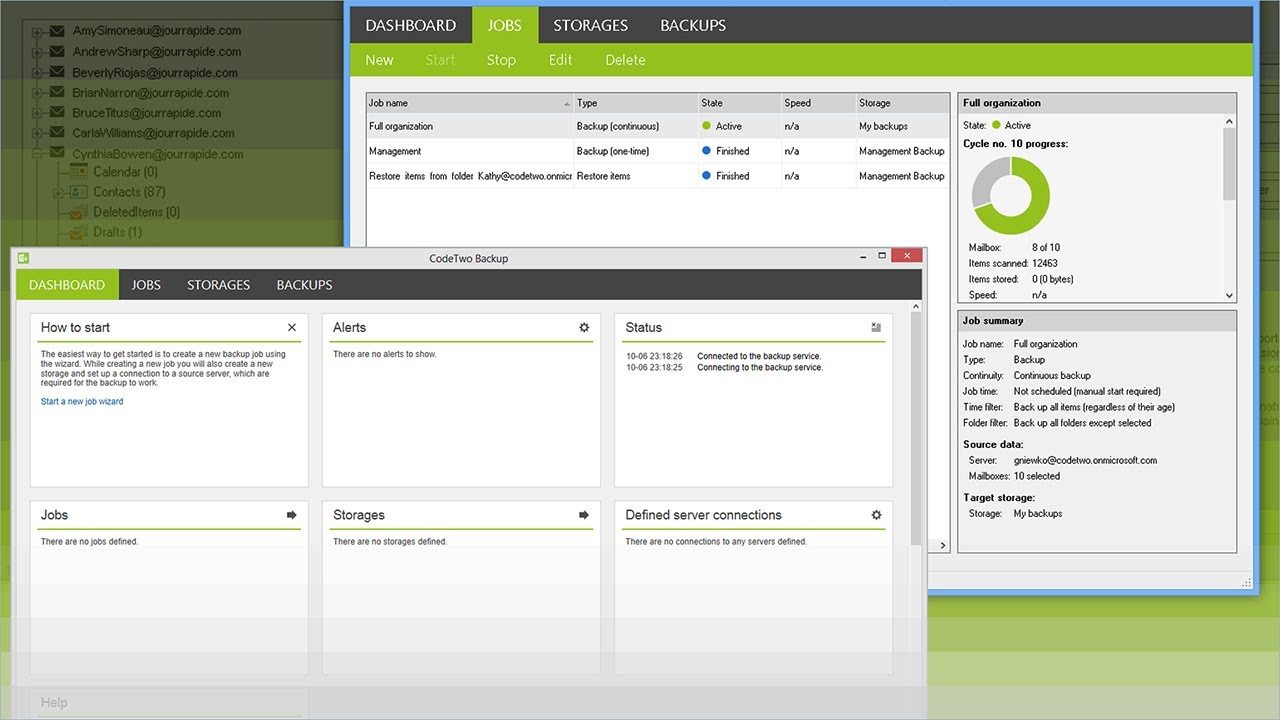The width and height of the screenshot is (1280, 720).
Task: Click the cycle progress donut chart
Action: (1011, 196)
